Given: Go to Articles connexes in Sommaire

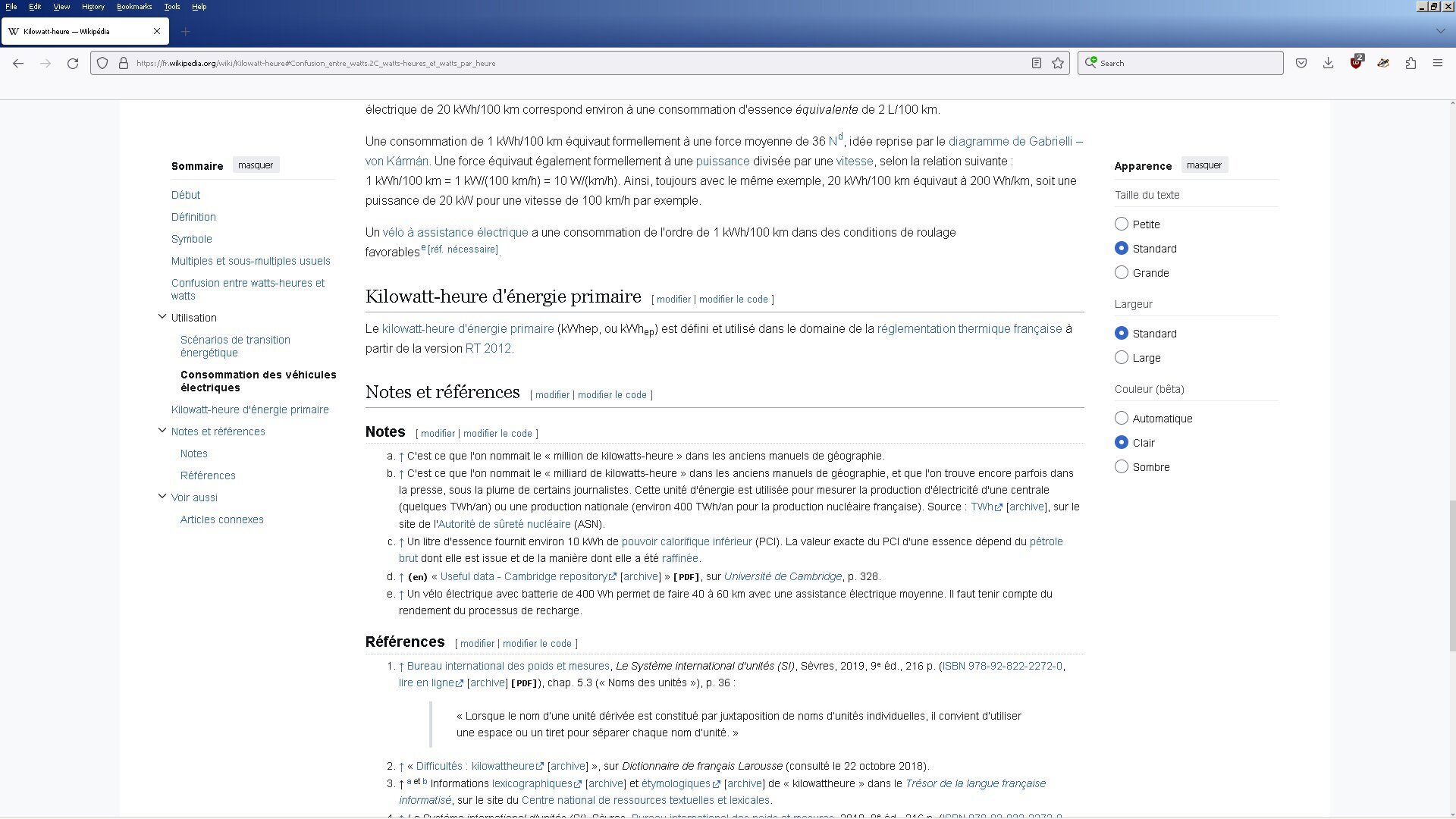Looking at the screenshot, I should (x=222, y=519).
